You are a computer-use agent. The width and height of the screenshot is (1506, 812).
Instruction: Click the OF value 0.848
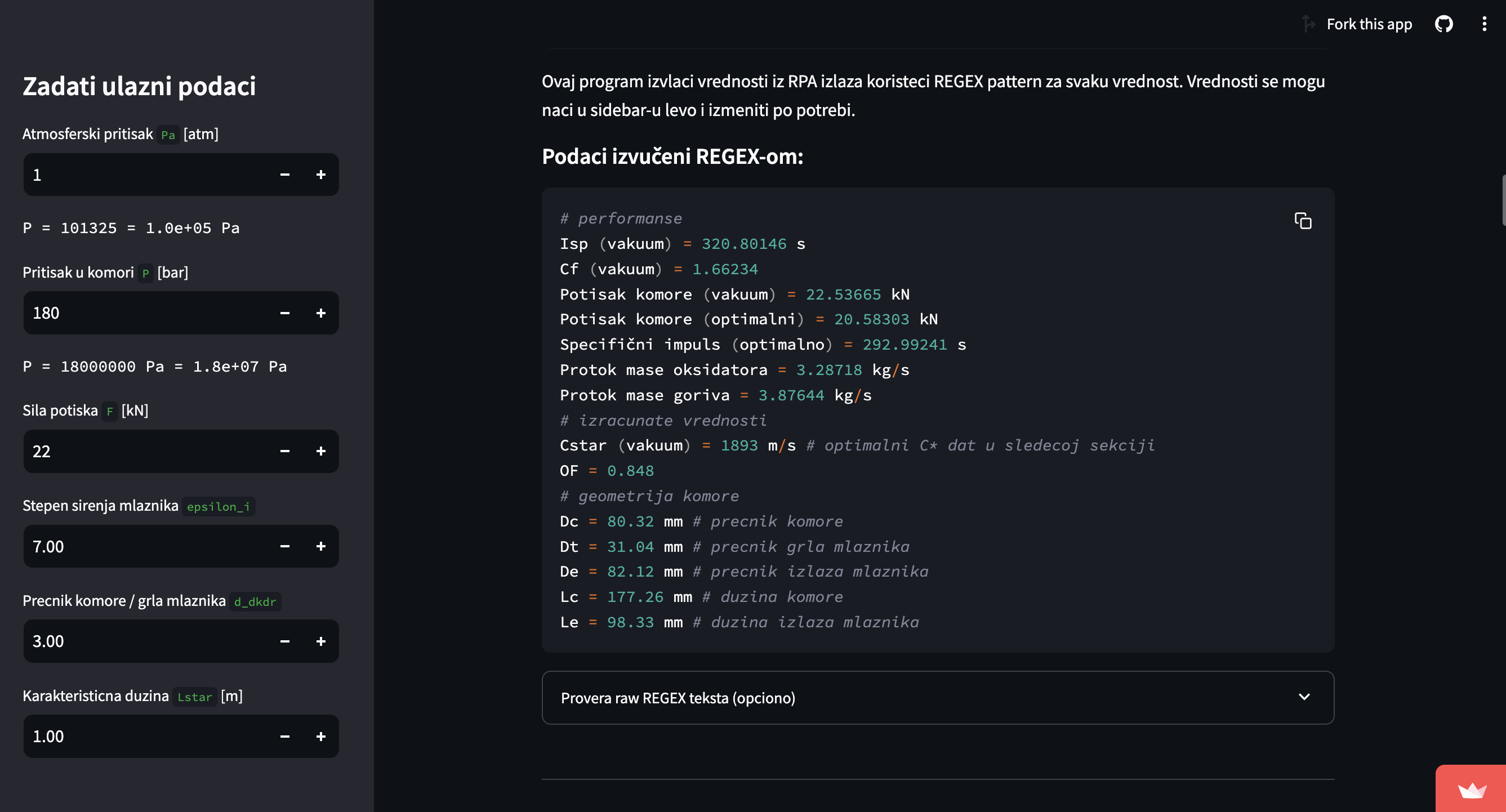pos(630,471)
